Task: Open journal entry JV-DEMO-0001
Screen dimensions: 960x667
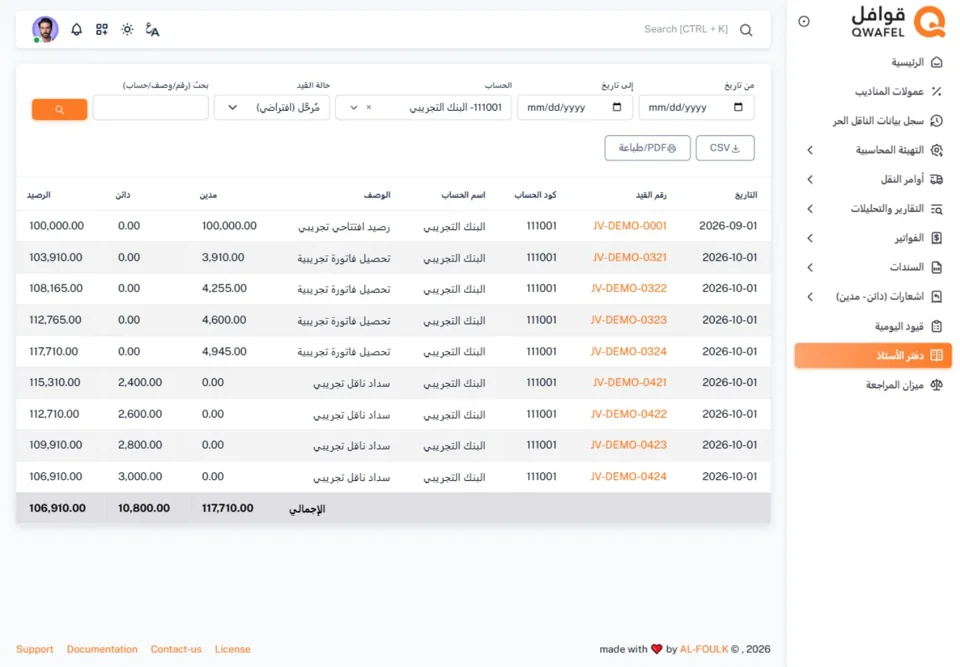Action: pos(629,226)
